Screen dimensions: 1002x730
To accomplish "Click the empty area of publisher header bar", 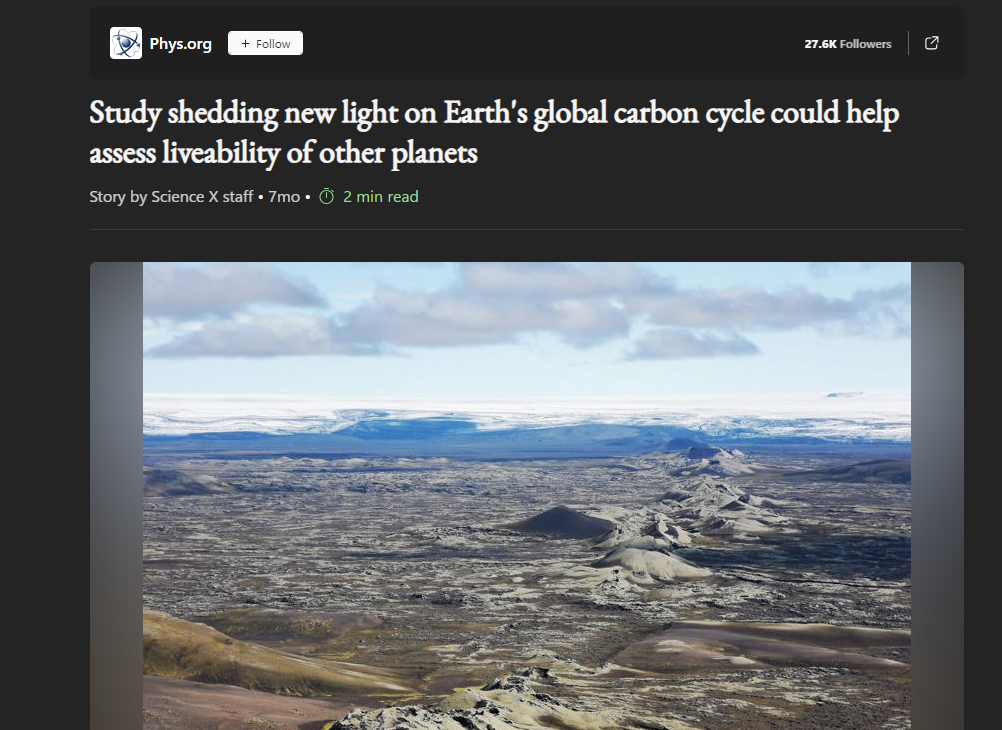I will pyautogui.click(x=550, y=43).
